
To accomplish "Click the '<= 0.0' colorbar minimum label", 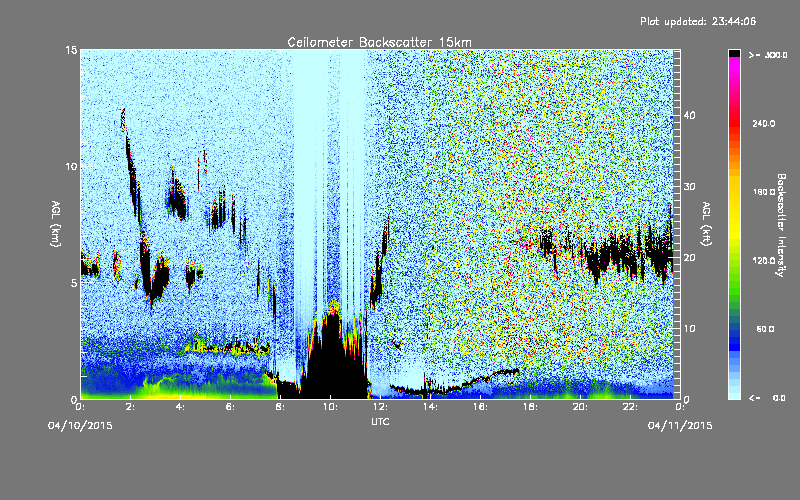I will (x=768, y=398).
